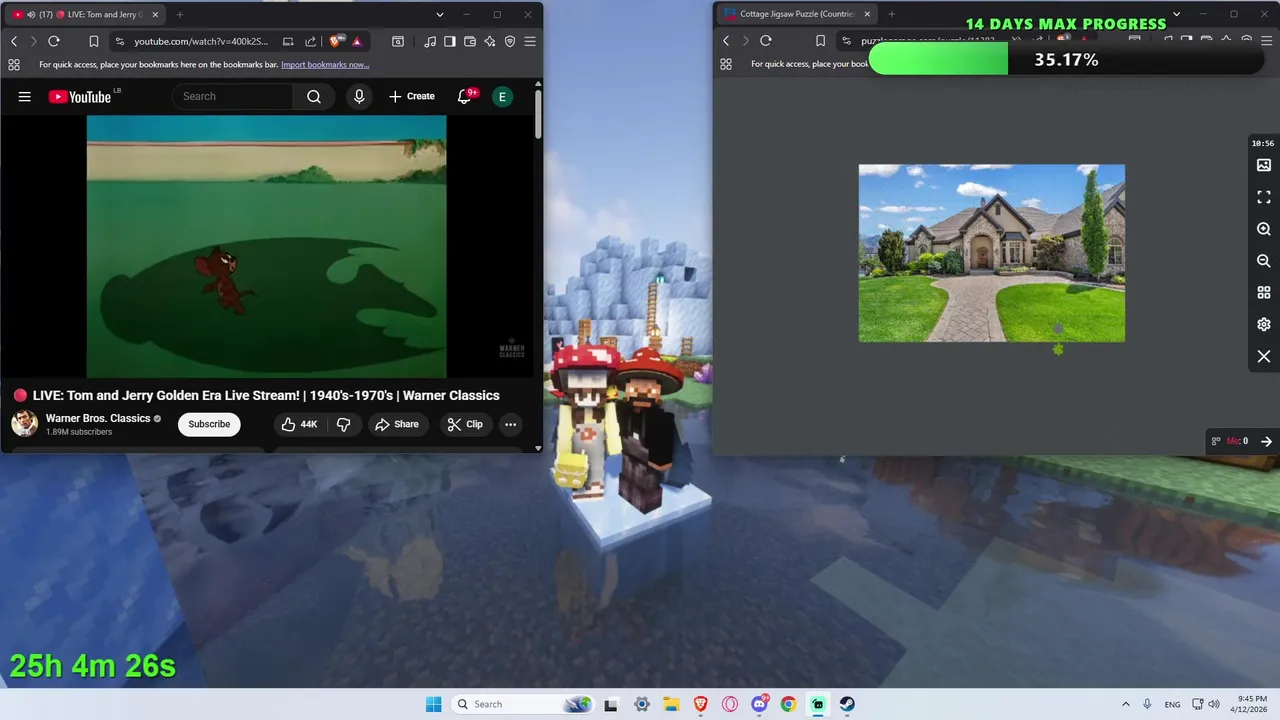Image resolution: width=1280 pixels, height=720 pixels.
Task: Open YouTube notifications bell
Action: 464,97
